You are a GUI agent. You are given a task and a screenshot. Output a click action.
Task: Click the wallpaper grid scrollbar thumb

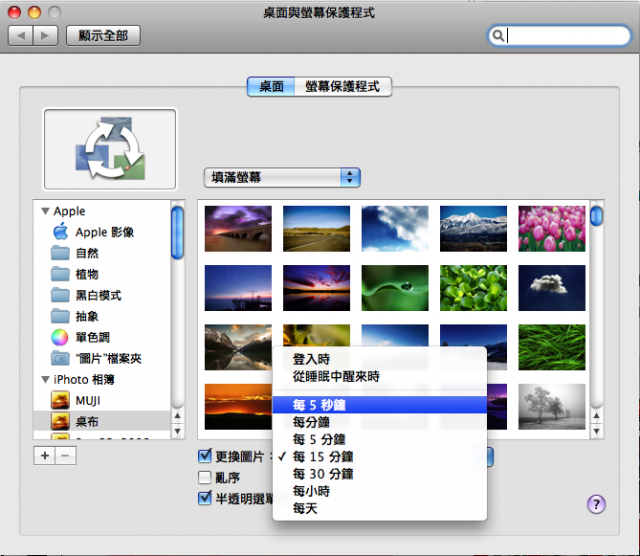click(596, 216)
